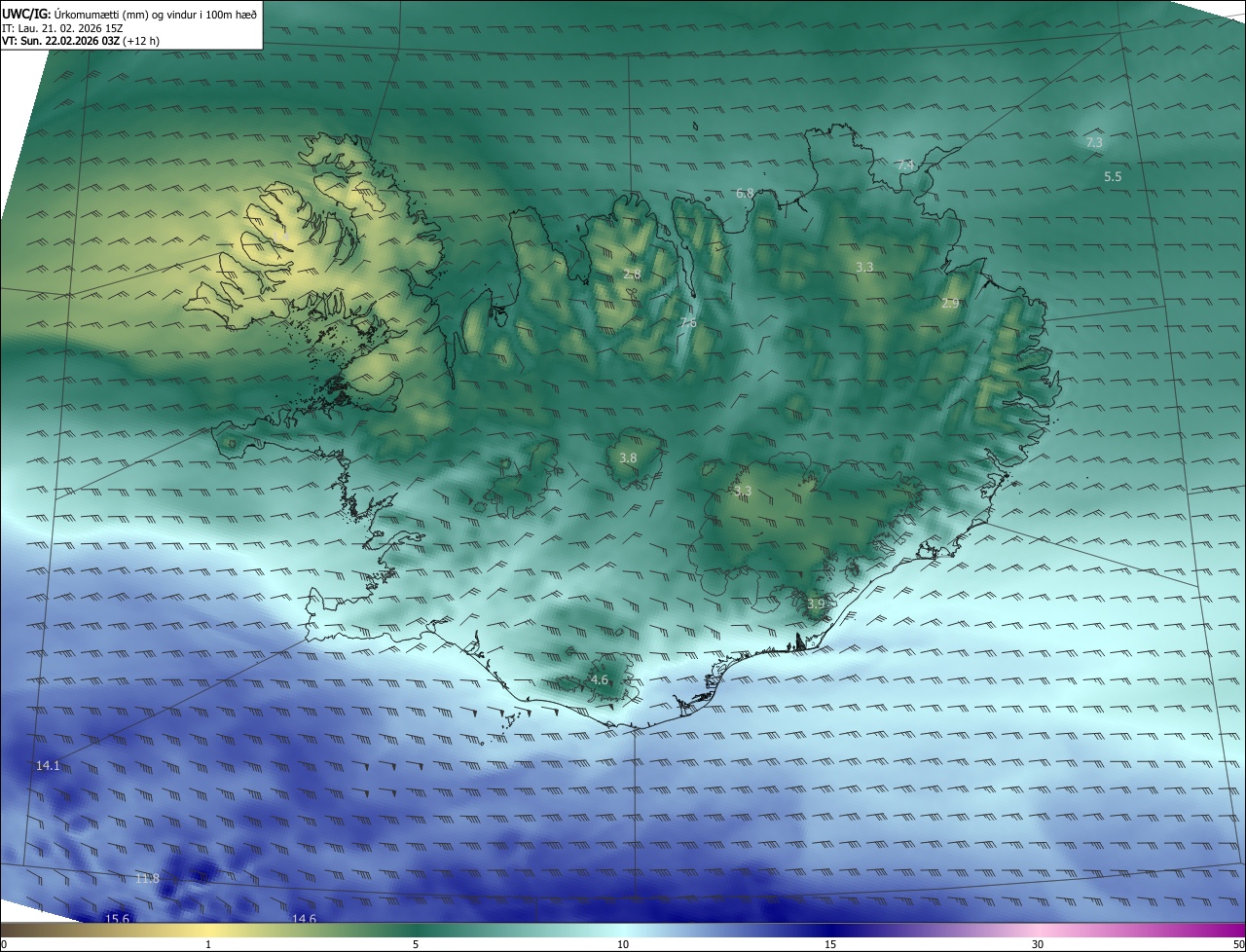Click the 5 tick on the color scale
1246x952 pixels.
tap(416, 944)
